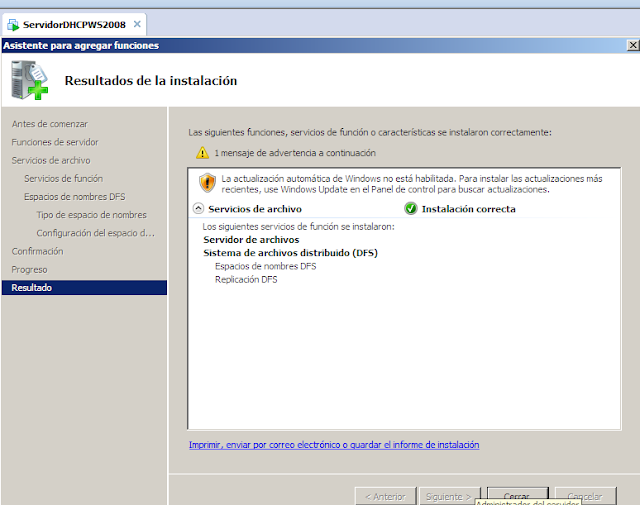This screenshot has height=505, width=640.
Task: Close the ServidorDHCPWS2008 tab
Action: coord(137,24)
